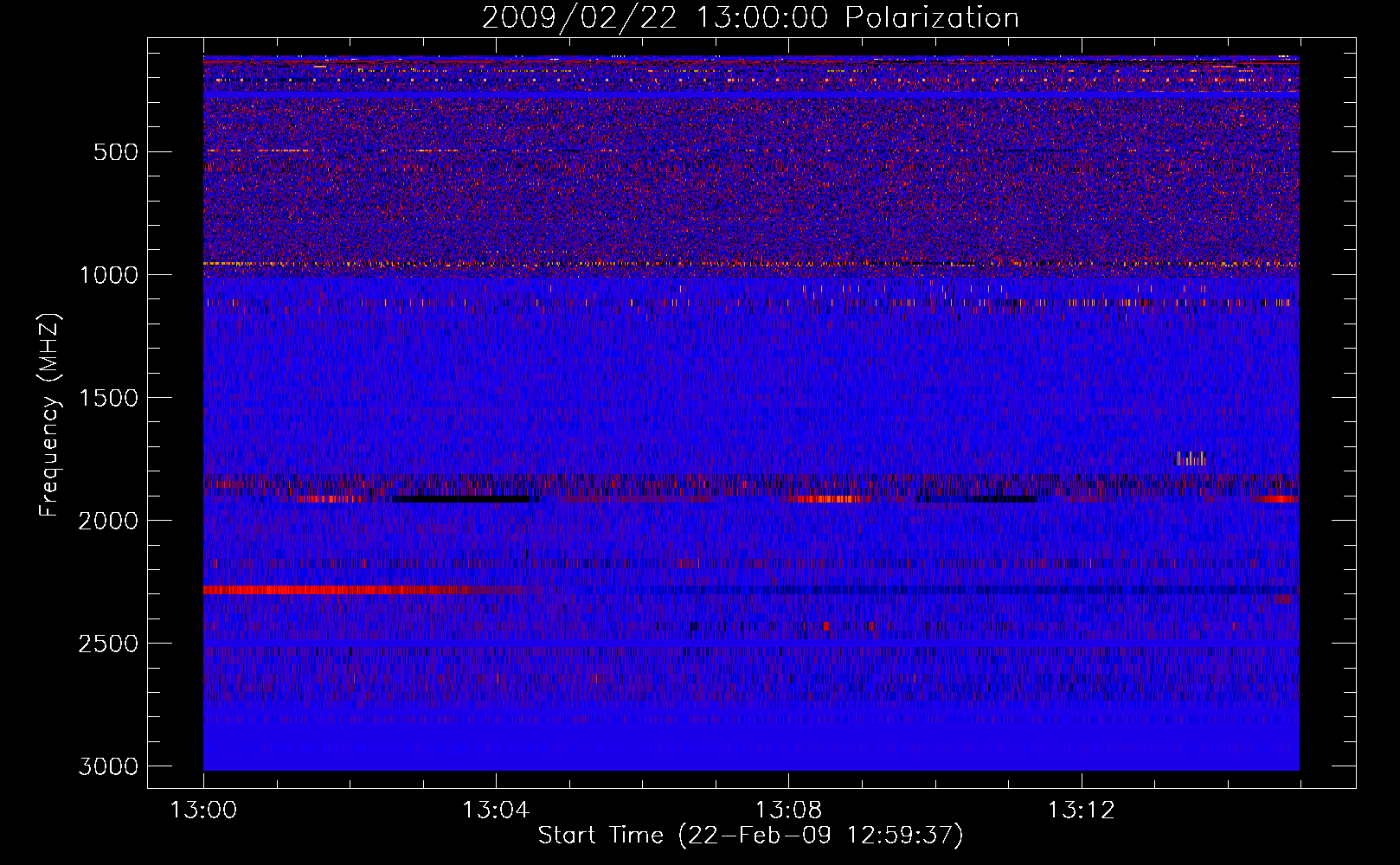Select the '500' frequency axis label
The image size is (1400, 865).
pyautogui.click(x=116, y=152)
